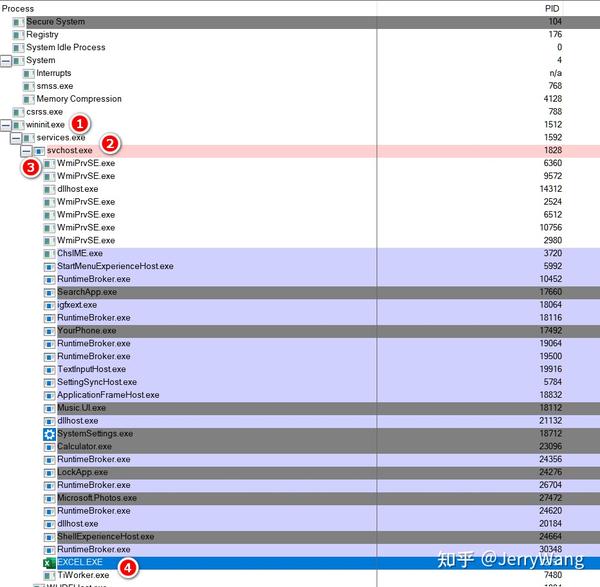Screen dimensions: 600x587
Task: Select the Memory Compression process
Action: [79, 99]
